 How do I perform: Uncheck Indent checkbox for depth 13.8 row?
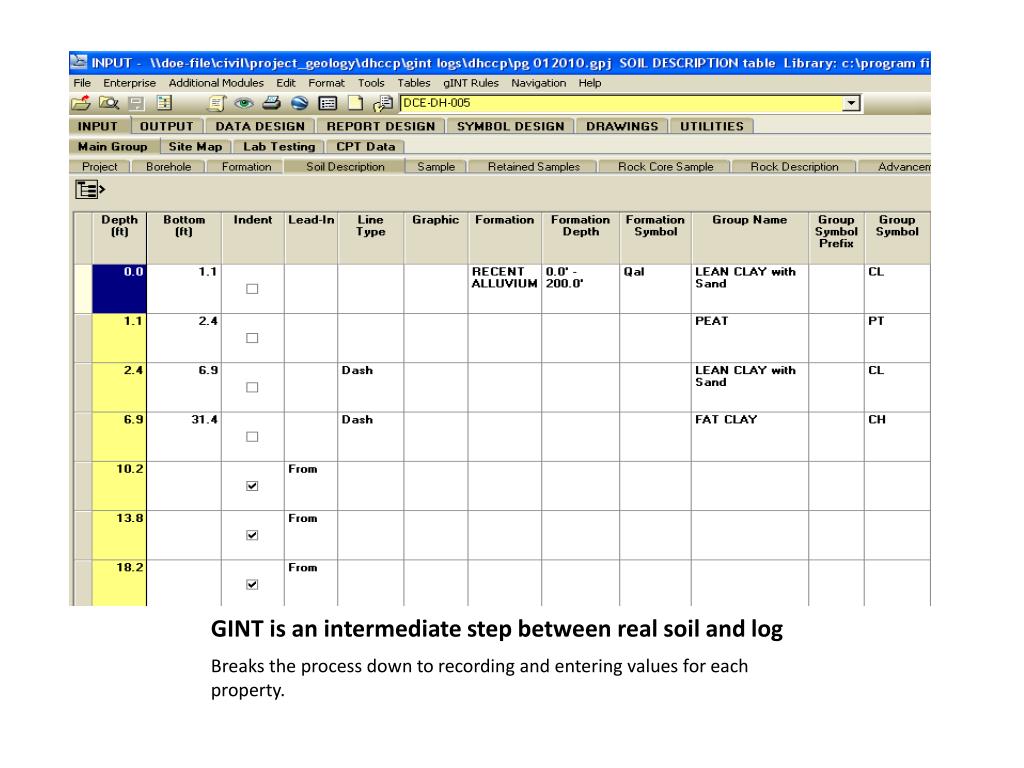pos(252,535)
